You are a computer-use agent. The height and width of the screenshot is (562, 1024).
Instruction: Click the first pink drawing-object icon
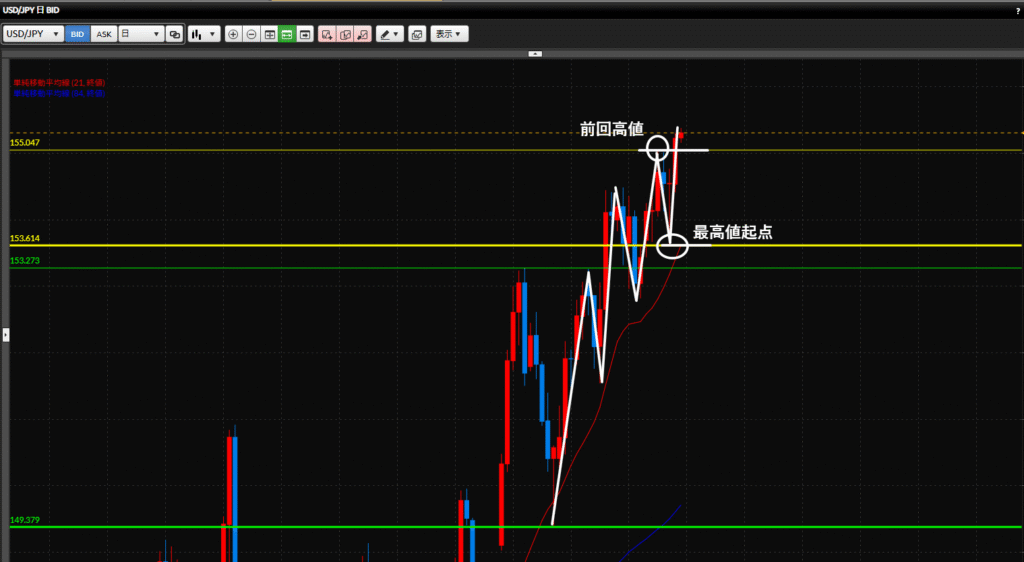click(327, 34)
